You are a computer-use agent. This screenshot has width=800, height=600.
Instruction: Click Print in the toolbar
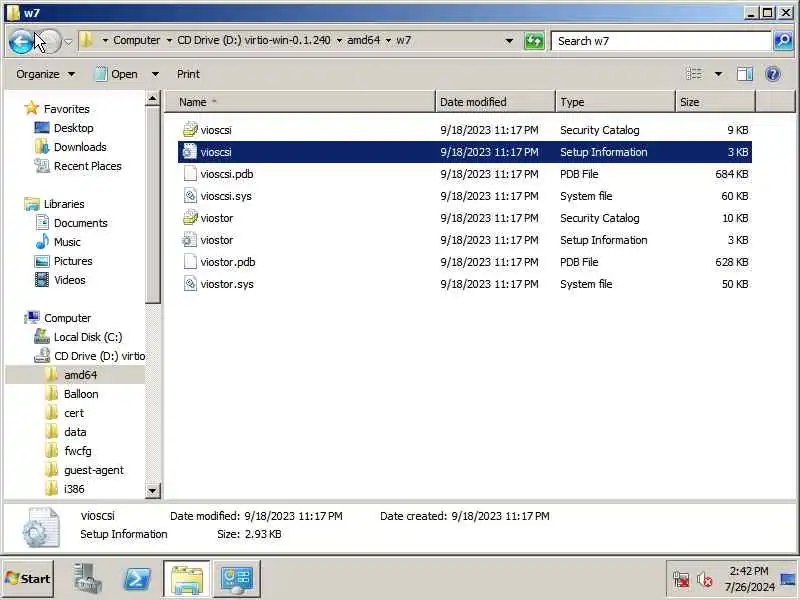click(x=188, y=74)
